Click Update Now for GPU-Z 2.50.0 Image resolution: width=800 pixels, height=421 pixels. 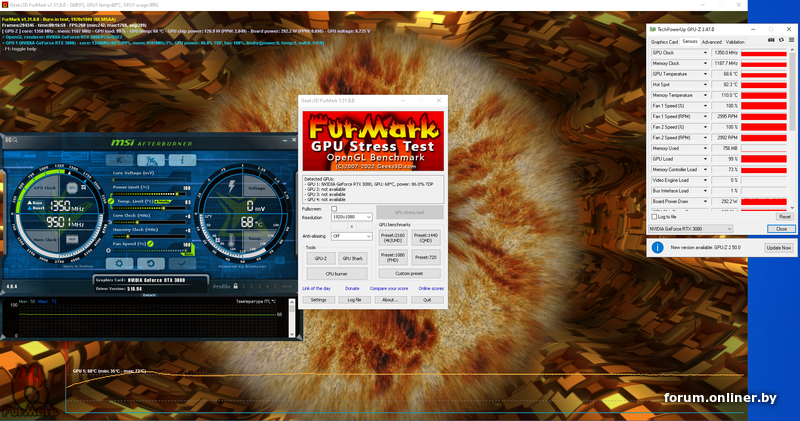(779, 247)
